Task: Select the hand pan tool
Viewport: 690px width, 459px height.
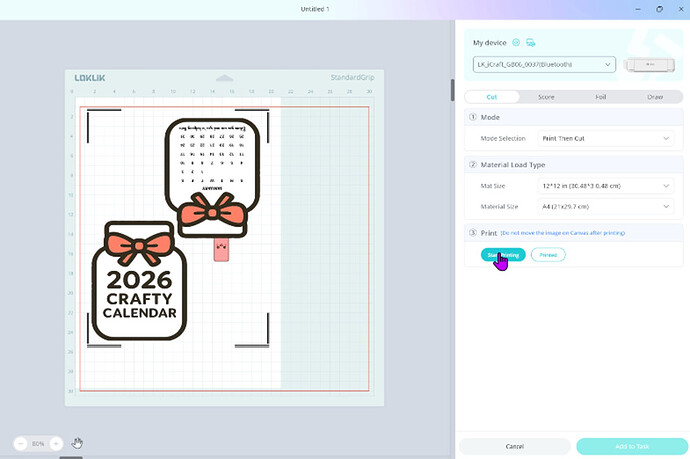Action: pyautogui.click(x=78, y=443)
